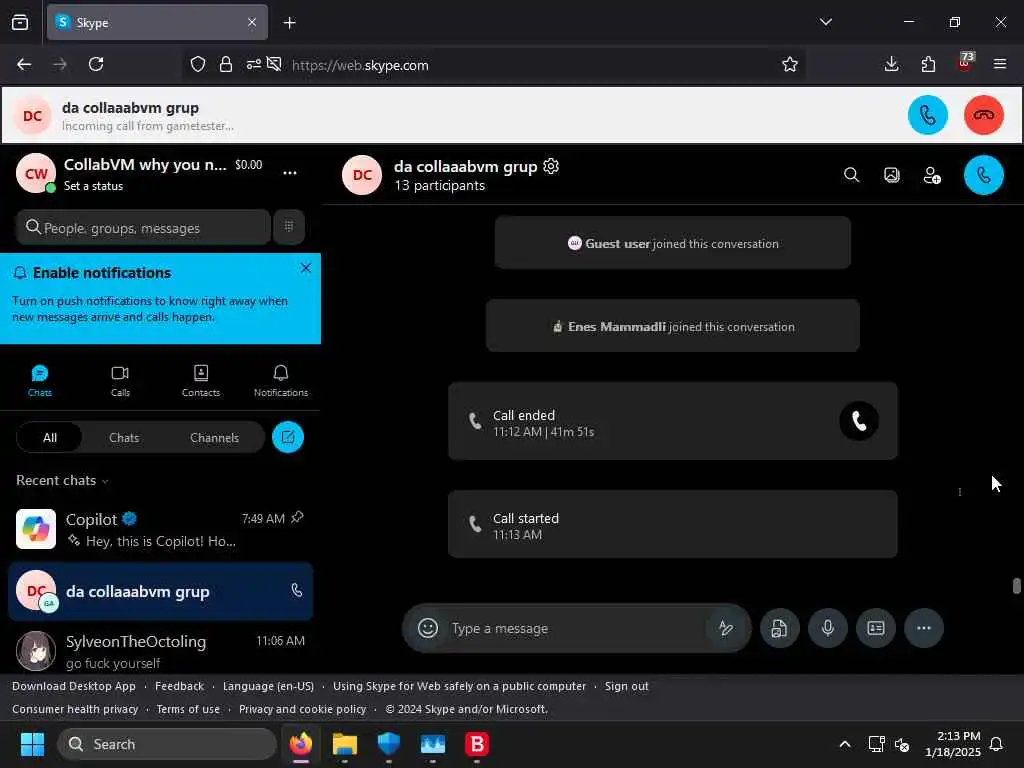This screenshot has width=1024, height=768.
Task: Open the da collaaabvm grup chat in list
Action: [x=160, y=592]
